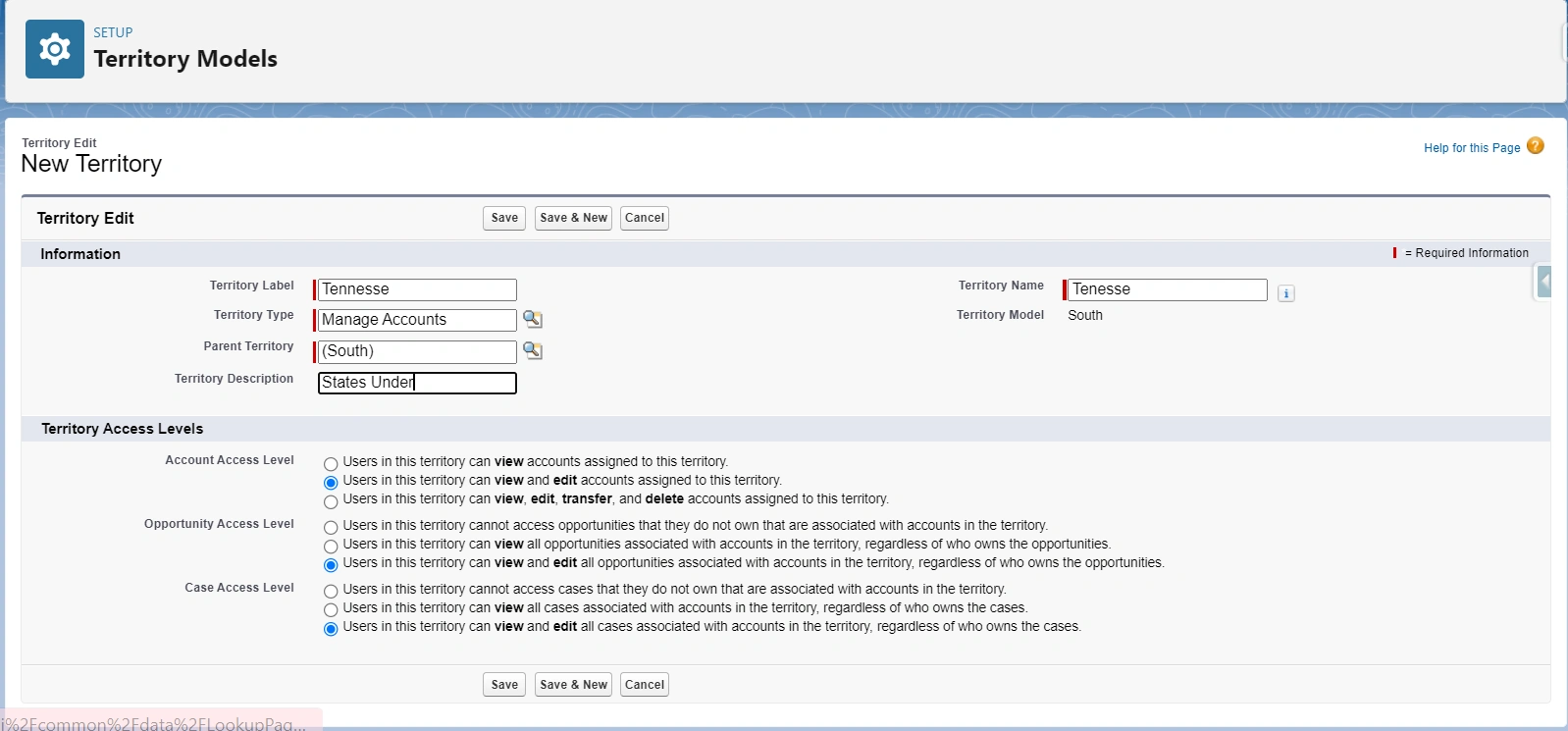Click into Territory Label field
1568x731 pixels.
417,289
